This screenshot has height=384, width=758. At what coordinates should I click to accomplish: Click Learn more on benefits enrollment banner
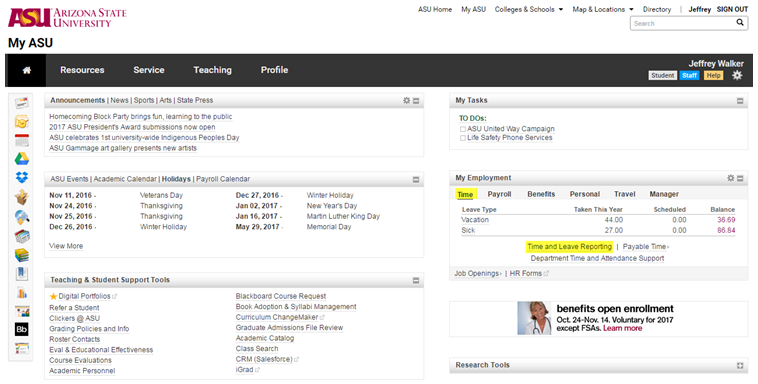(x=623, y=328)
